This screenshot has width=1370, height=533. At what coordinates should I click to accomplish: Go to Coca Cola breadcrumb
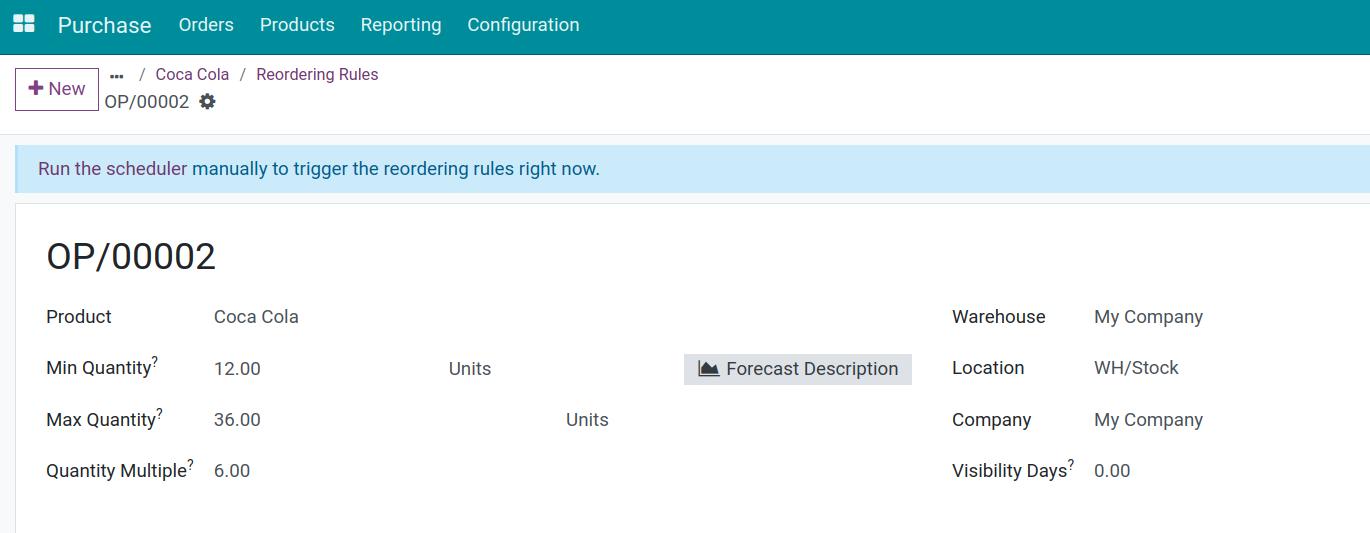(x=192, y=74)
